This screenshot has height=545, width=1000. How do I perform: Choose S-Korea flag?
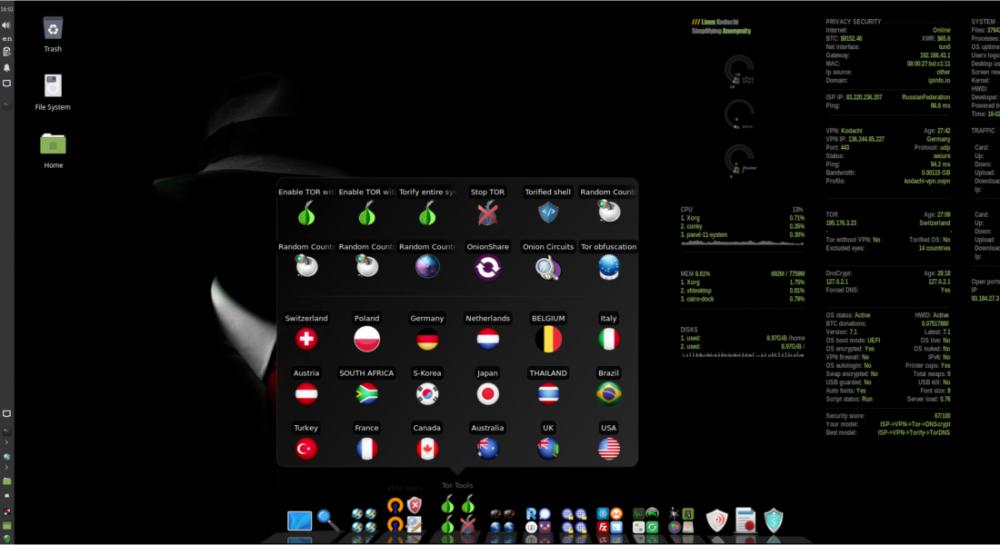pos(427,394)
